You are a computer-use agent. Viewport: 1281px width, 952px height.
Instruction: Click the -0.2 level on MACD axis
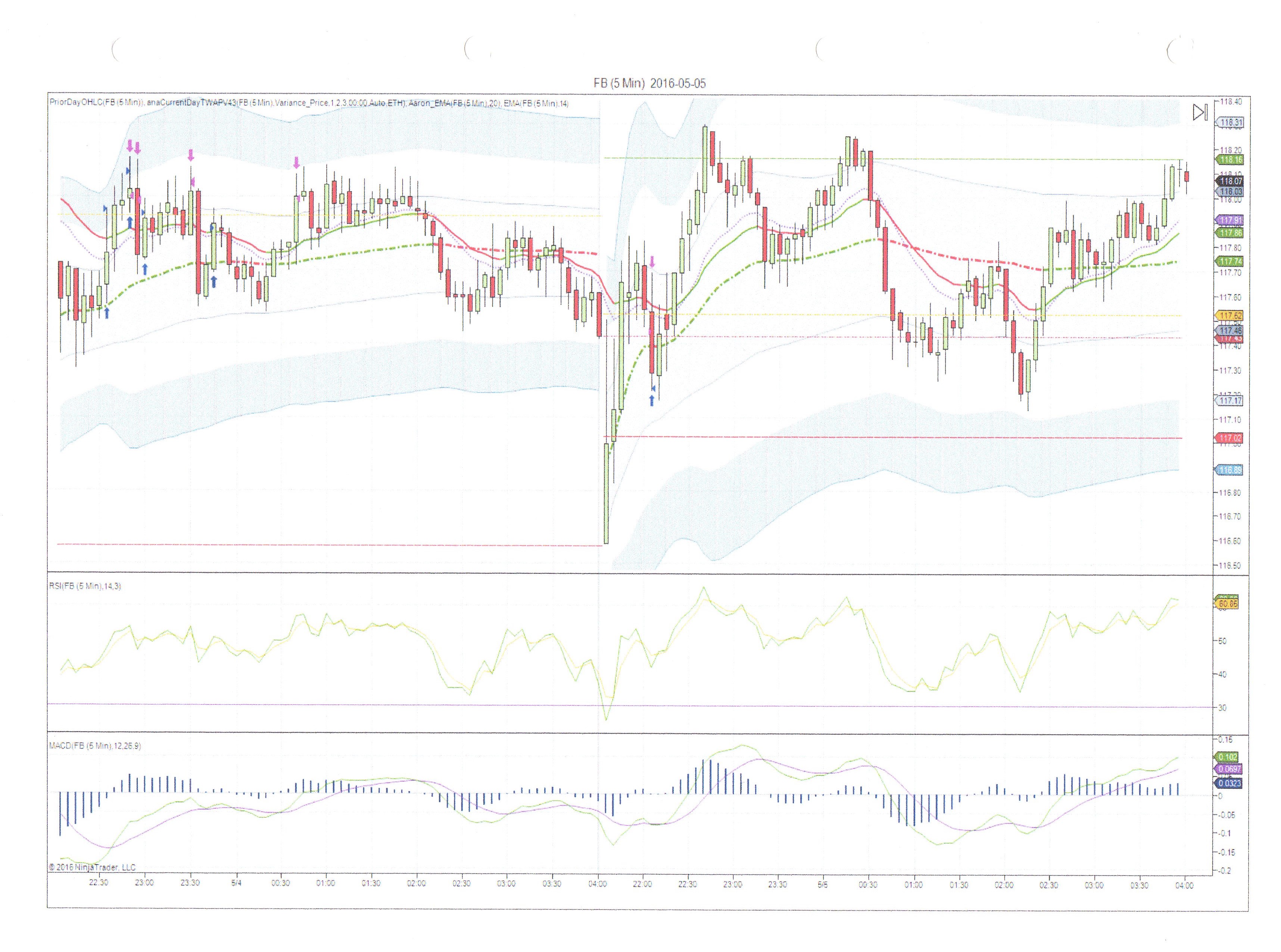[1225, 871]
